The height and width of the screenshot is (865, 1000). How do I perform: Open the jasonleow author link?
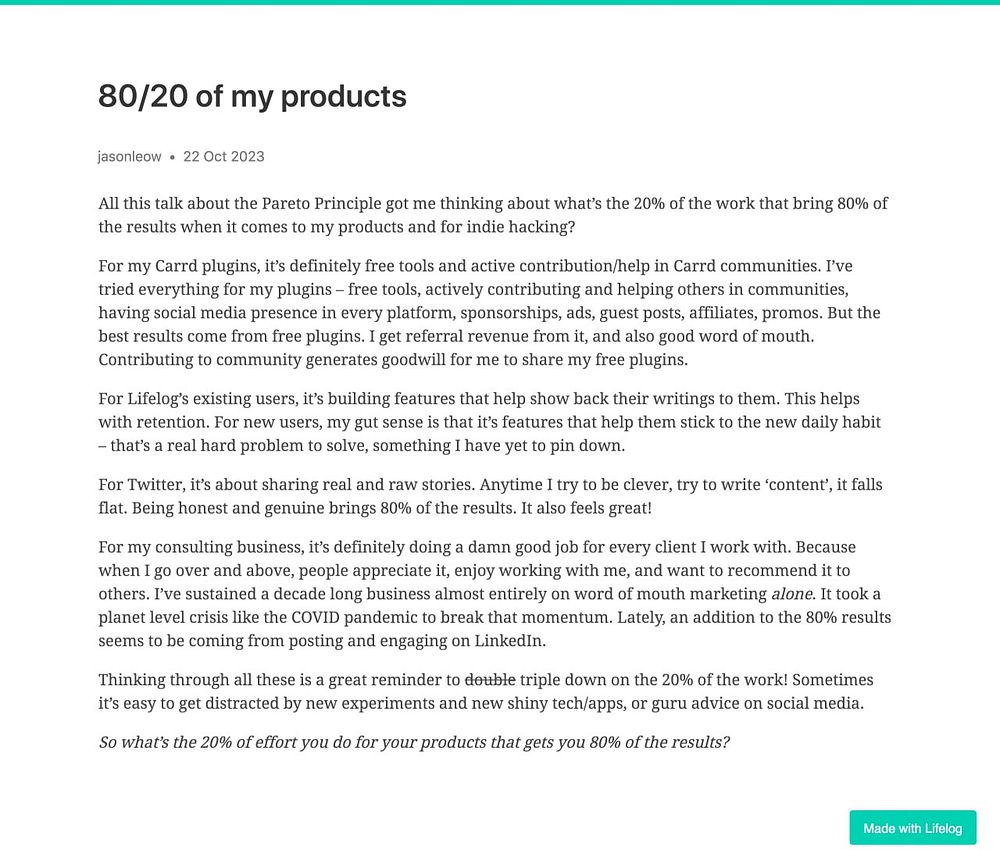129,156
